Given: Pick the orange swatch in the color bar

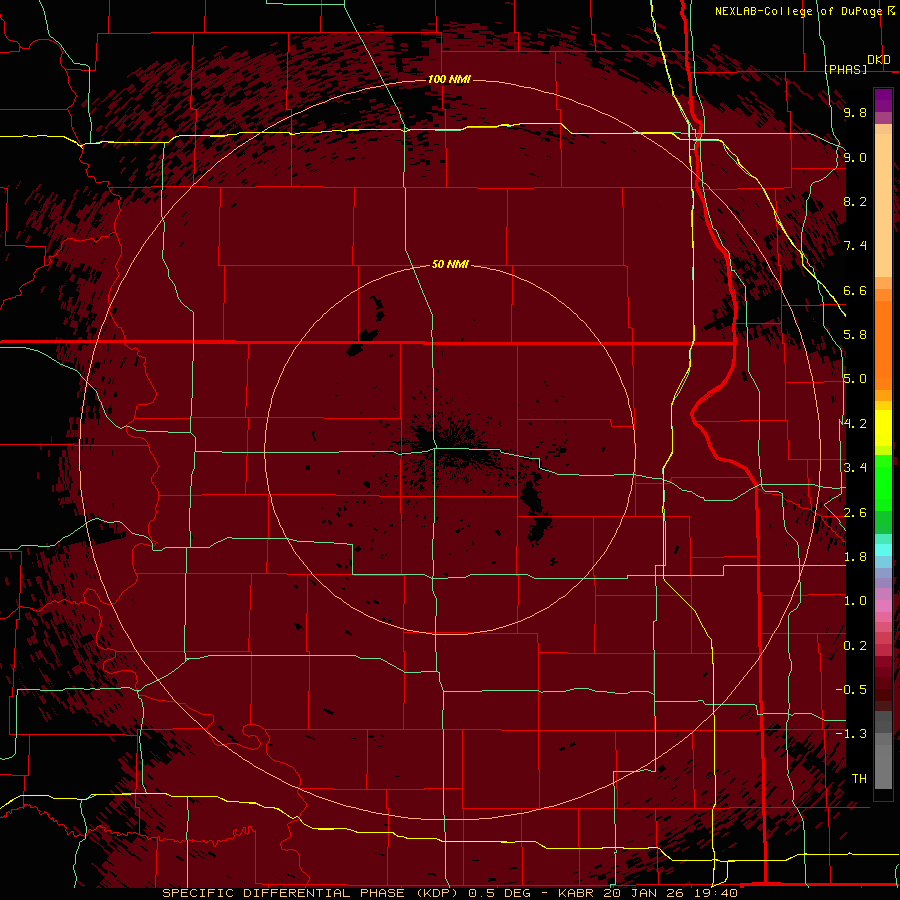Looking at the screenshot, I should 883,344.
